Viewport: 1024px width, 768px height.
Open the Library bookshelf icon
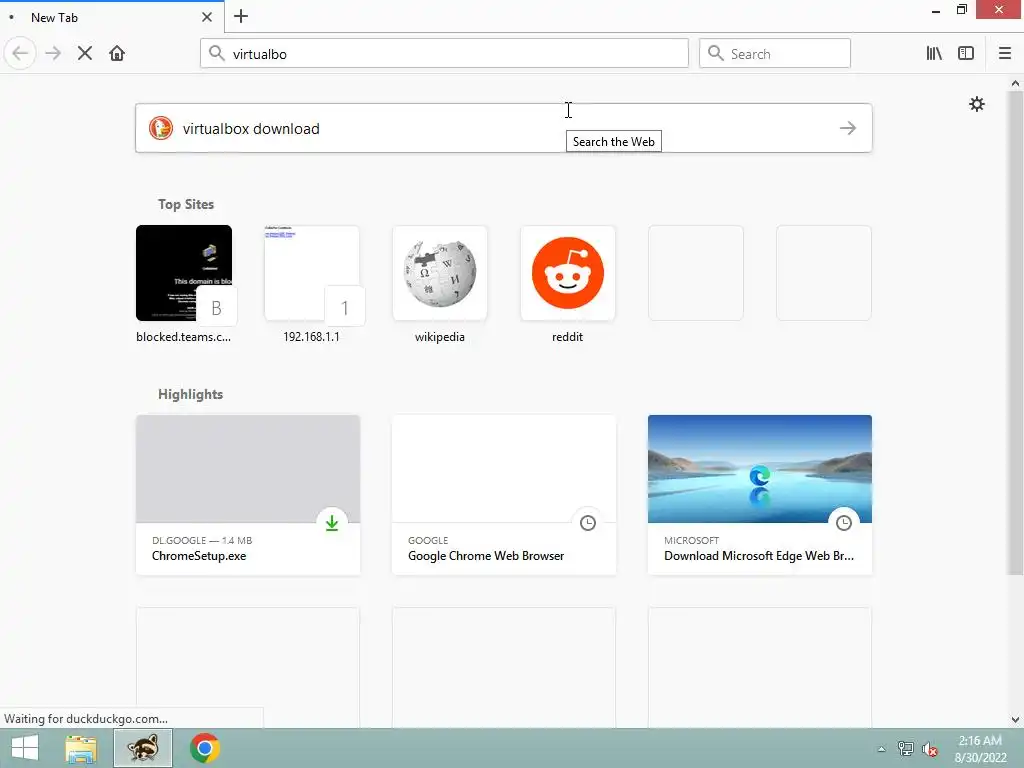click(934, 54)
